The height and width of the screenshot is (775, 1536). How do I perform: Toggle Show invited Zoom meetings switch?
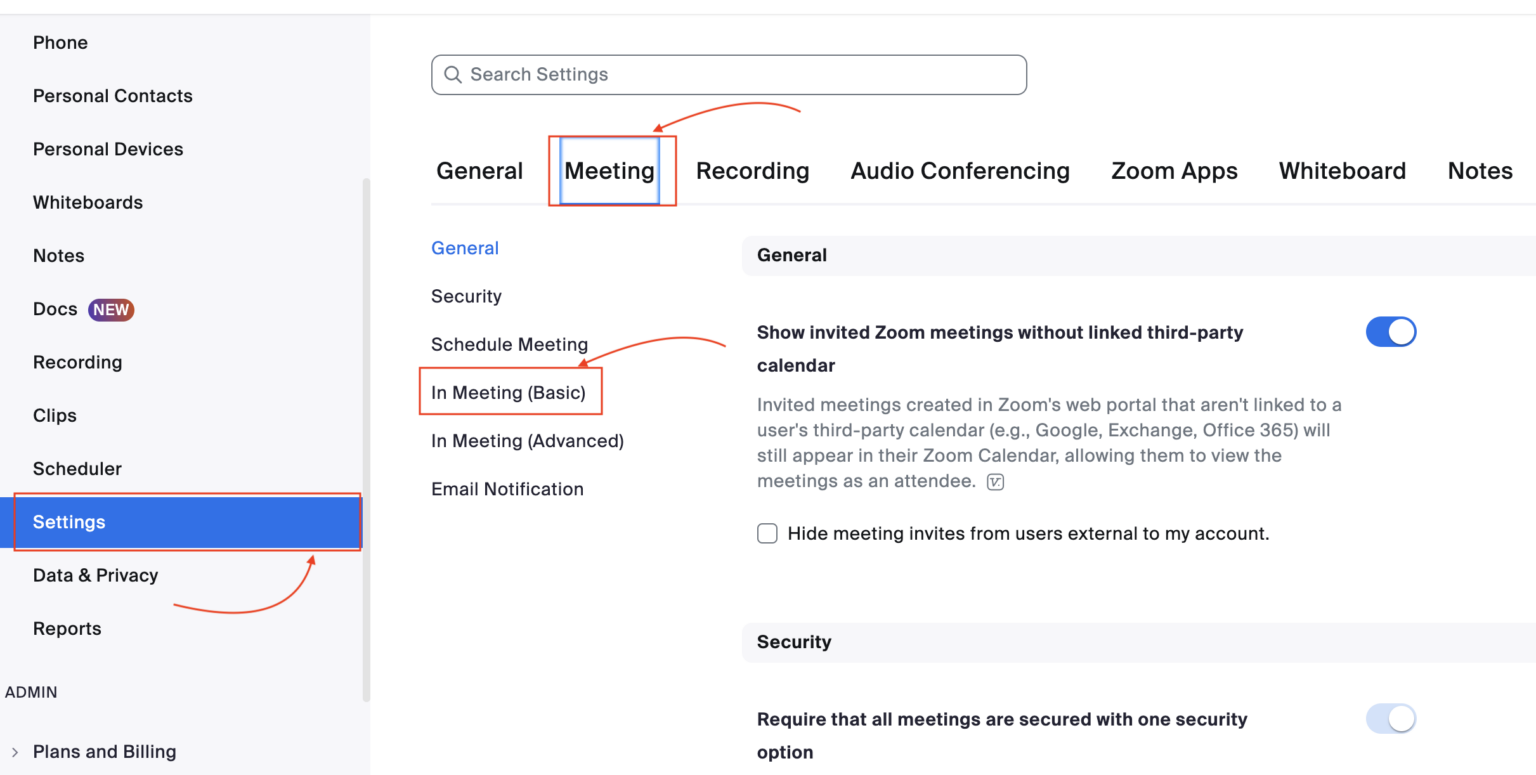coord(1391,332)
